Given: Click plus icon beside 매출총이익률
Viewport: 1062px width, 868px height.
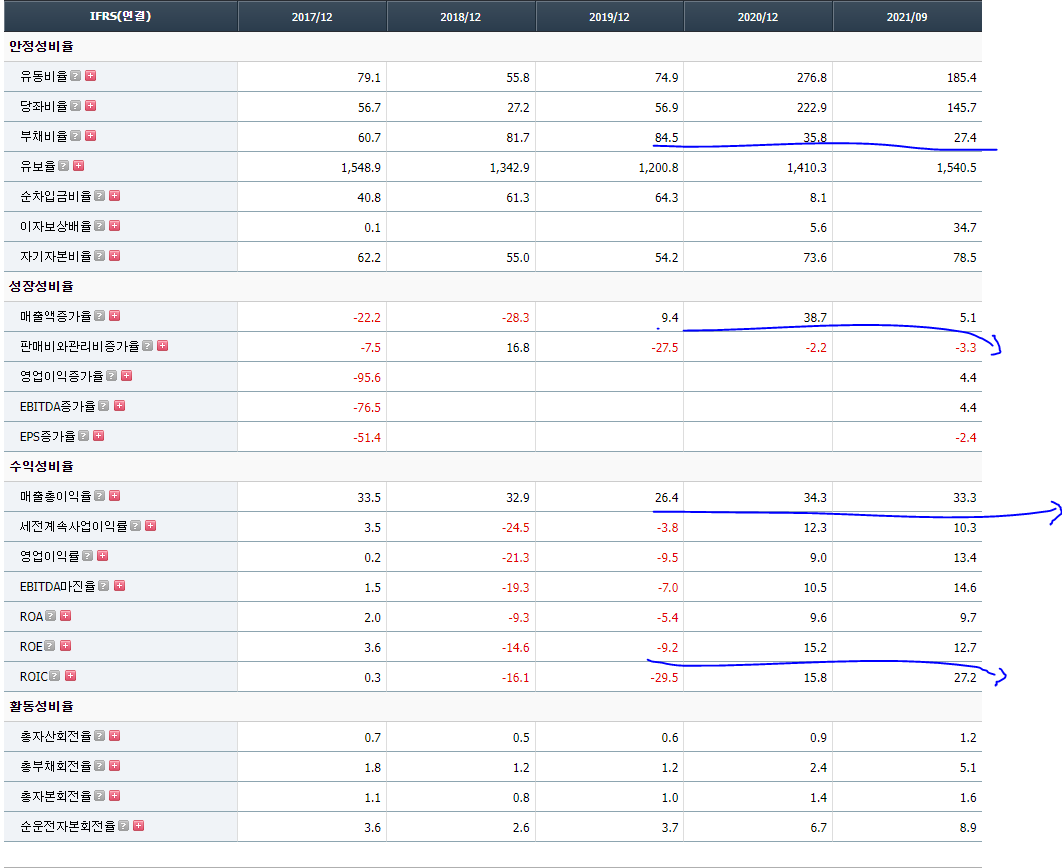Looking at the screenshot, I should point(114,496).
